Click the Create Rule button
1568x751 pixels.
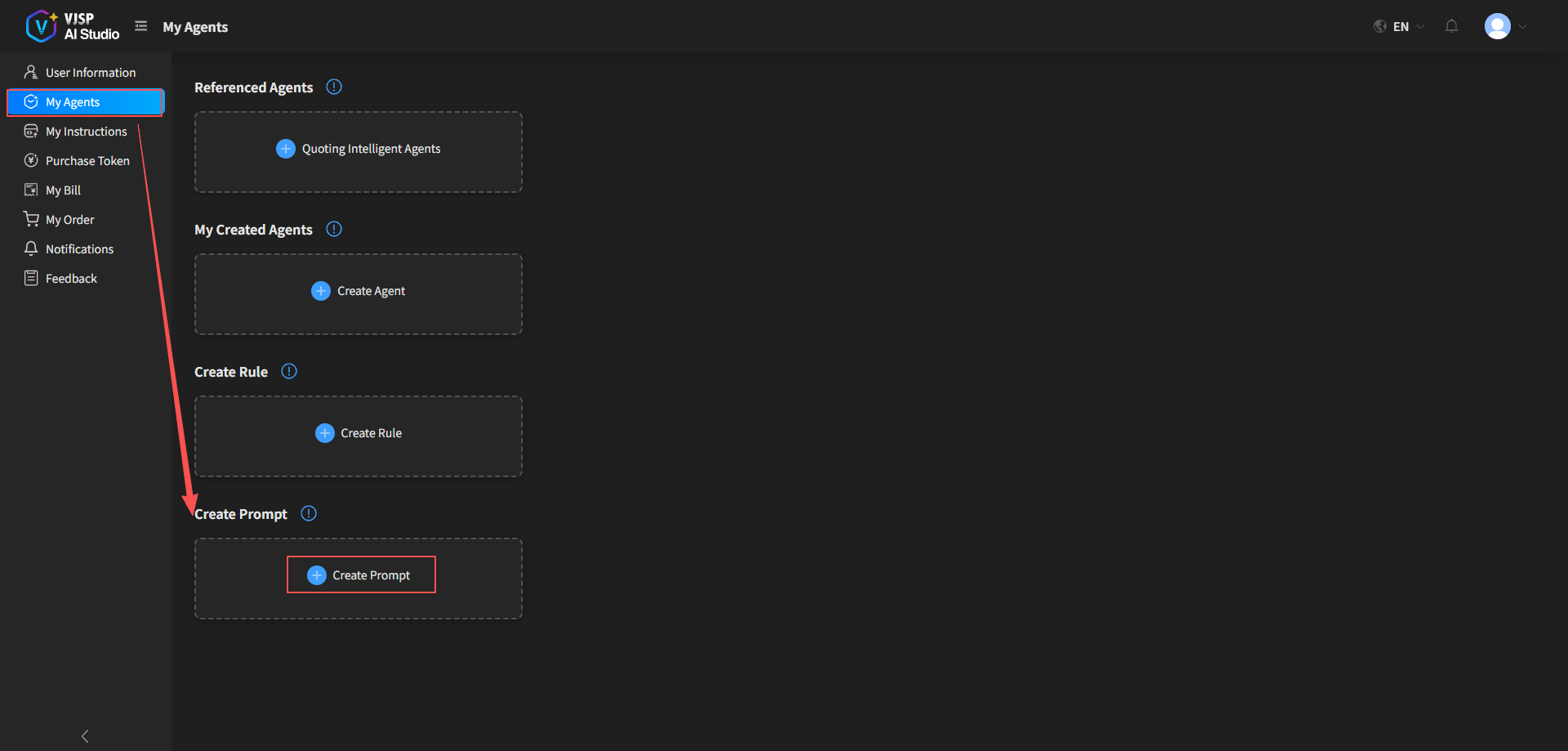click(x=359, y=433)
